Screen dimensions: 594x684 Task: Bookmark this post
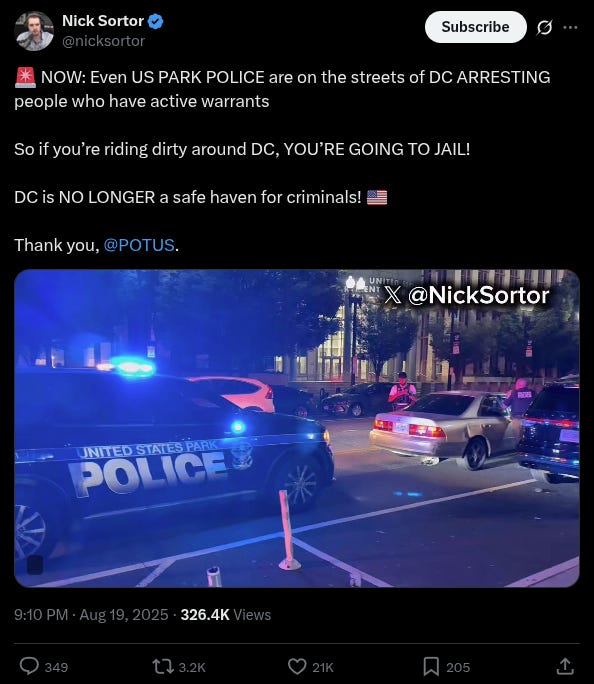point(431,666)
